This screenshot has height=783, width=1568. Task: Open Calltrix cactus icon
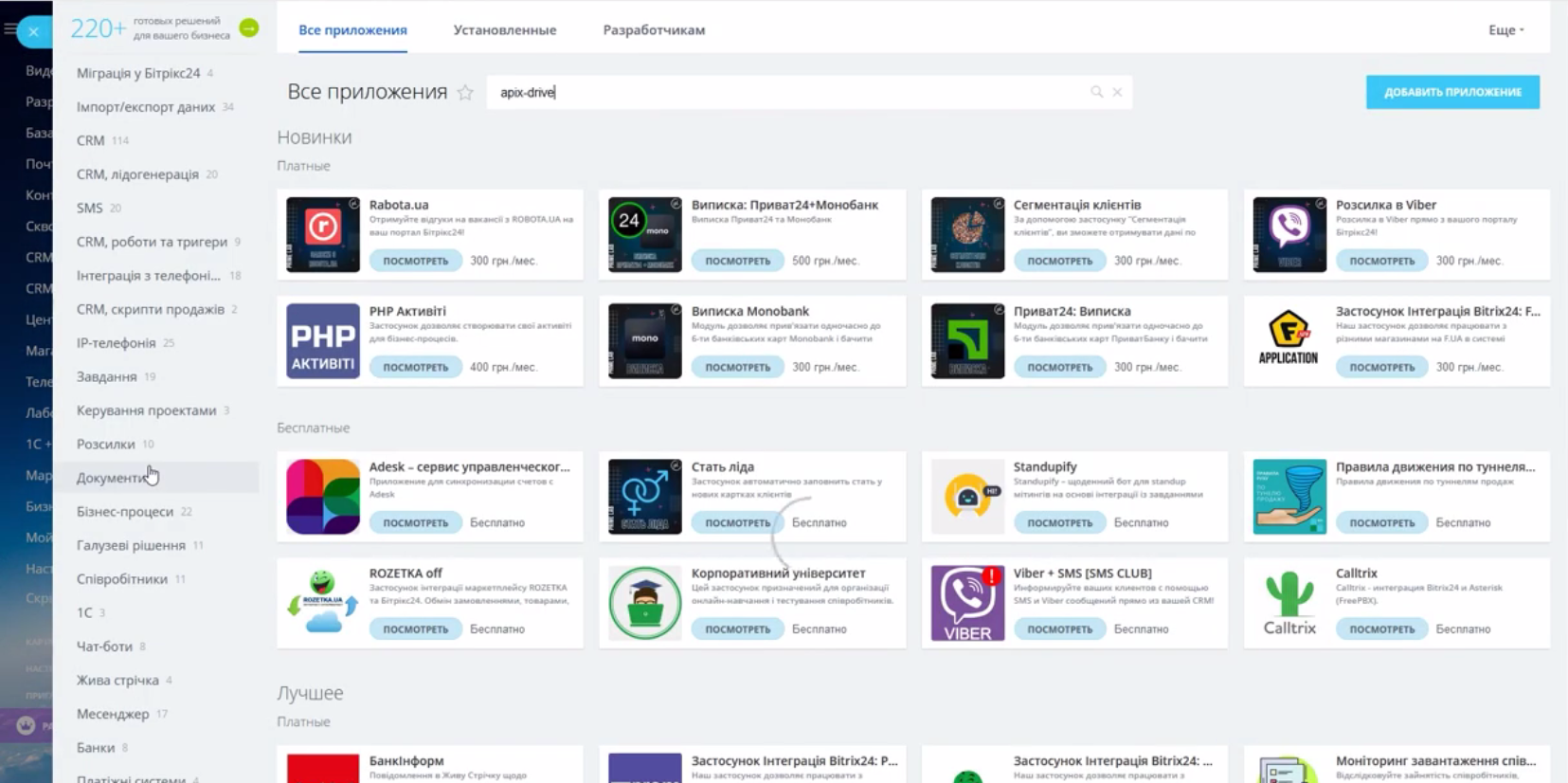pyautogui.click(x=1289, y=603)
